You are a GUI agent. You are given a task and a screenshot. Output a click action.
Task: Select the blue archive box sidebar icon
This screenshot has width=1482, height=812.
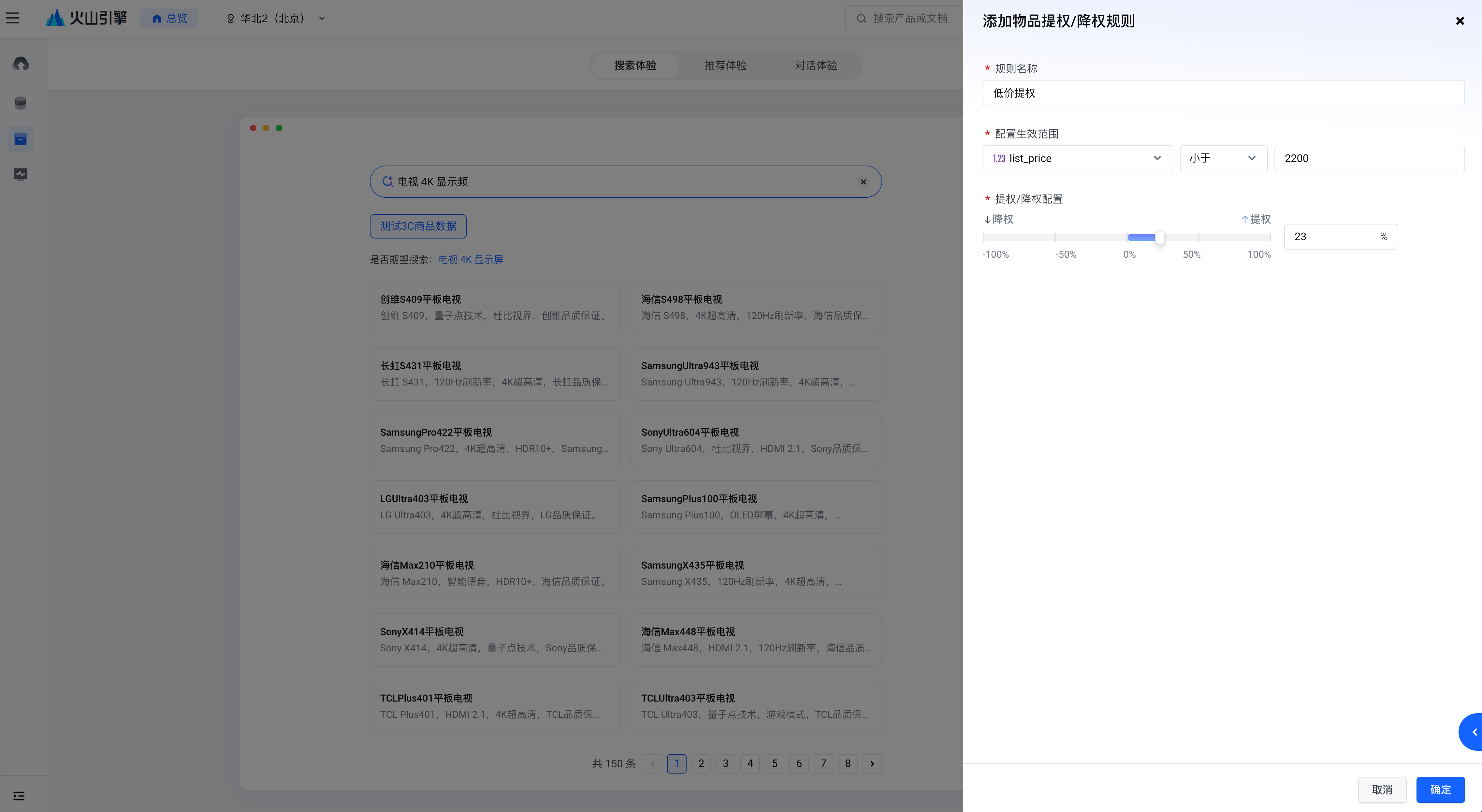[21, 139]
